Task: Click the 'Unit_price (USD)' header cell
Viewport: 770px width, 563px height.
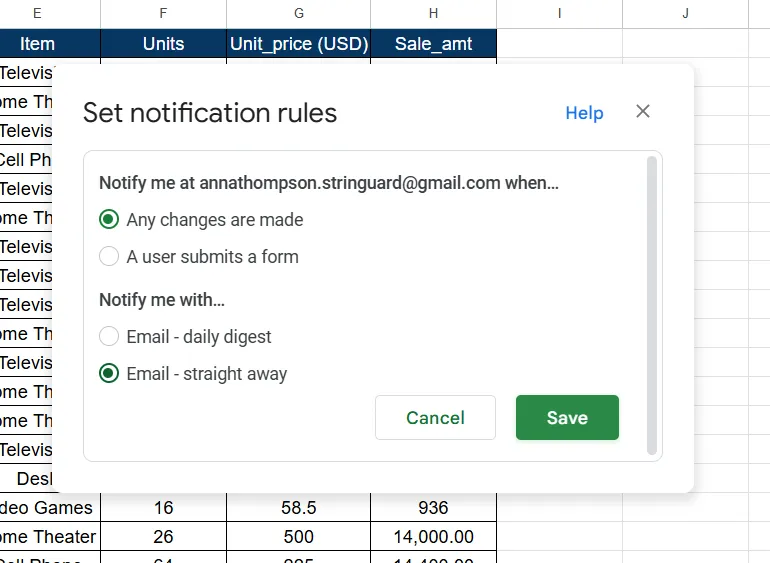Action: 299,44
